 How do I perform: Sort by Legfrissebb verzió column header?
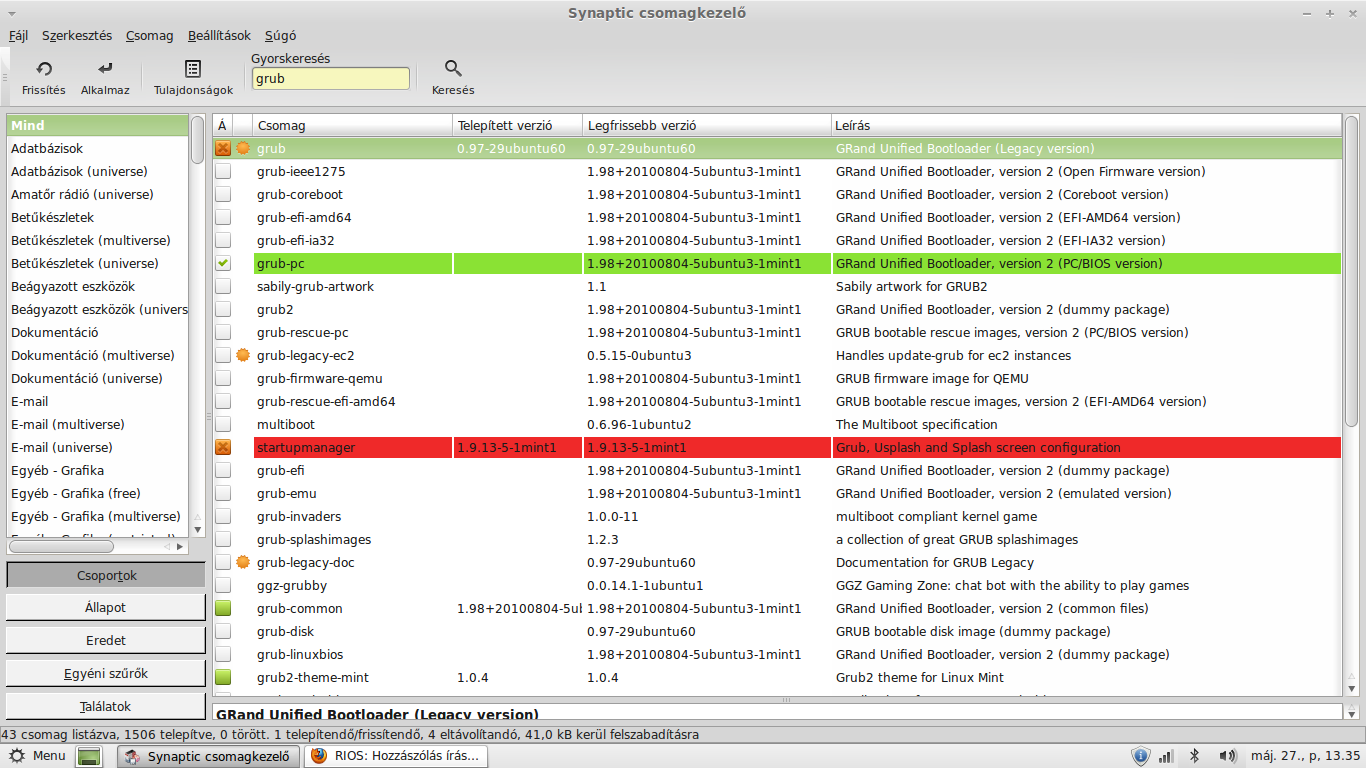coord(707,125)
